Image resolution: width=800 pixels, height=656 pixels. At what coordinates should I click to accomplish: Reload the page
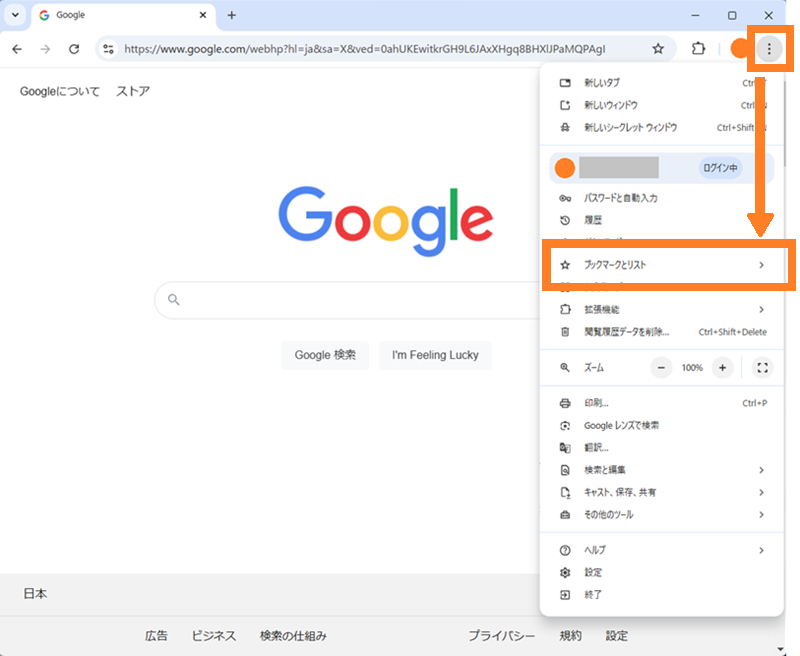point(74,49)
